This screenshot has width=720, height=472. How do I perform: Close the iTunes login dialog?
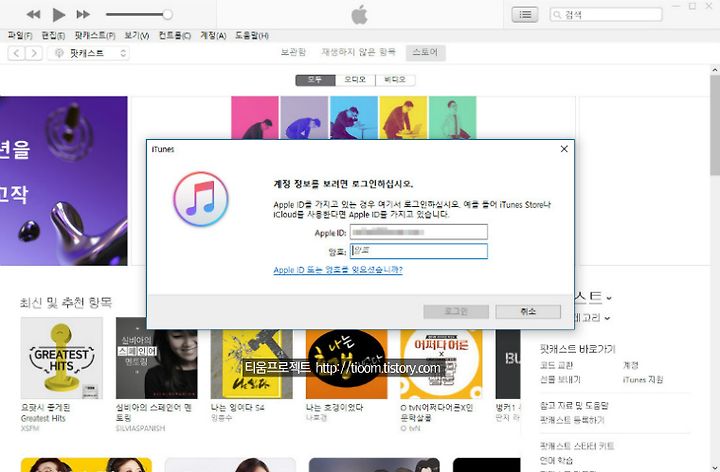[564, 149]
